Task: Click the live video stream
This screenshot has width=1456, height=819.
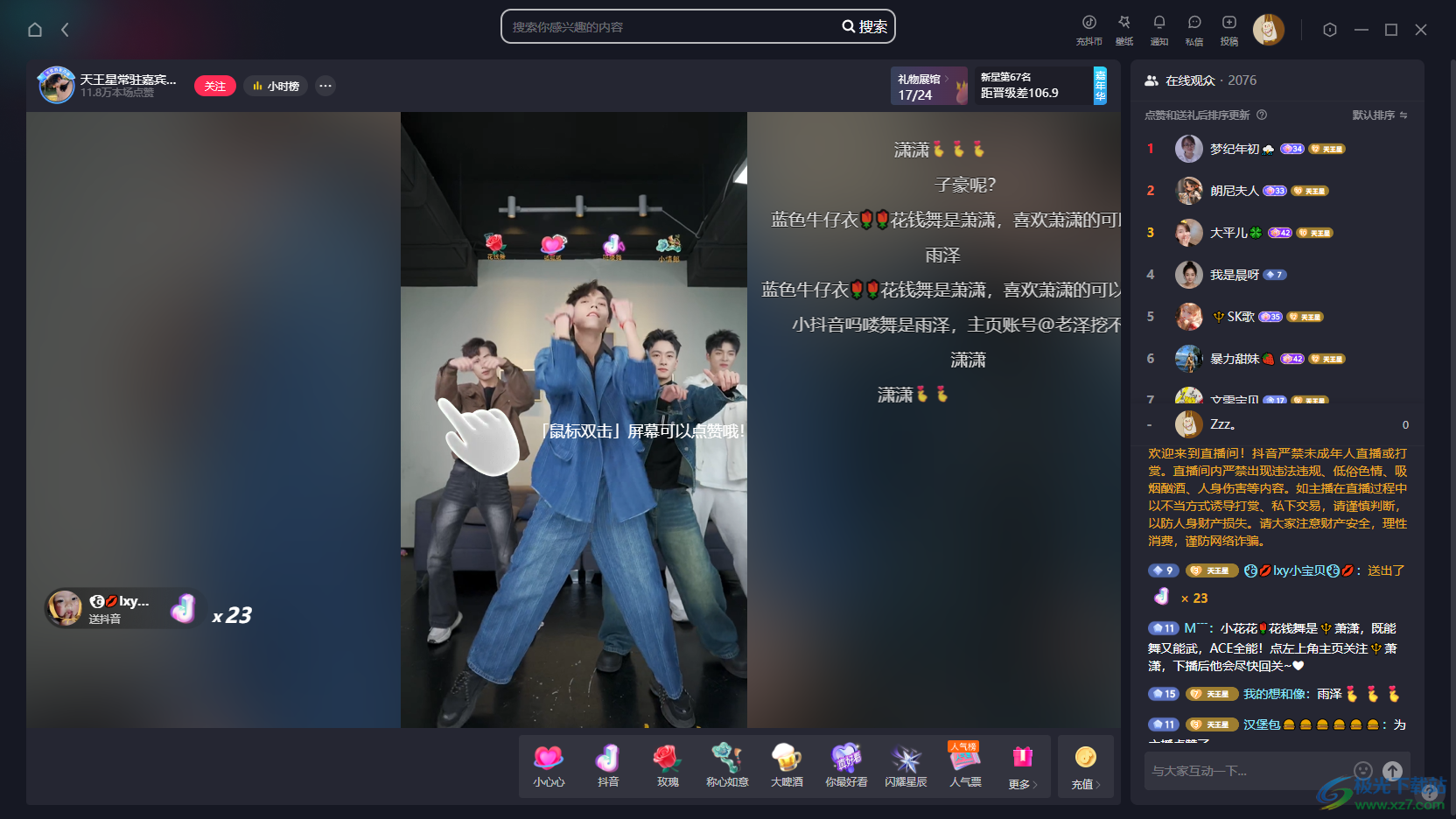Action: pos(574,420)
